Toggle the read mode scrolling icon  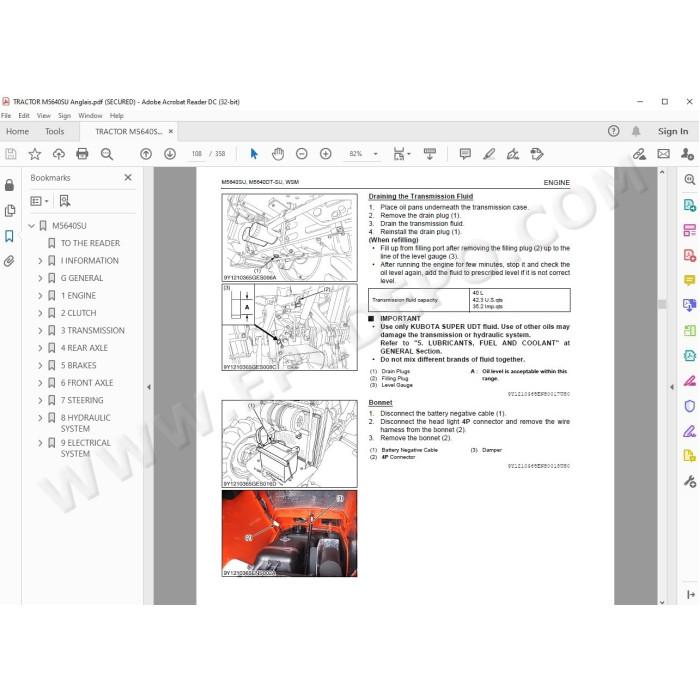(429, 154)
